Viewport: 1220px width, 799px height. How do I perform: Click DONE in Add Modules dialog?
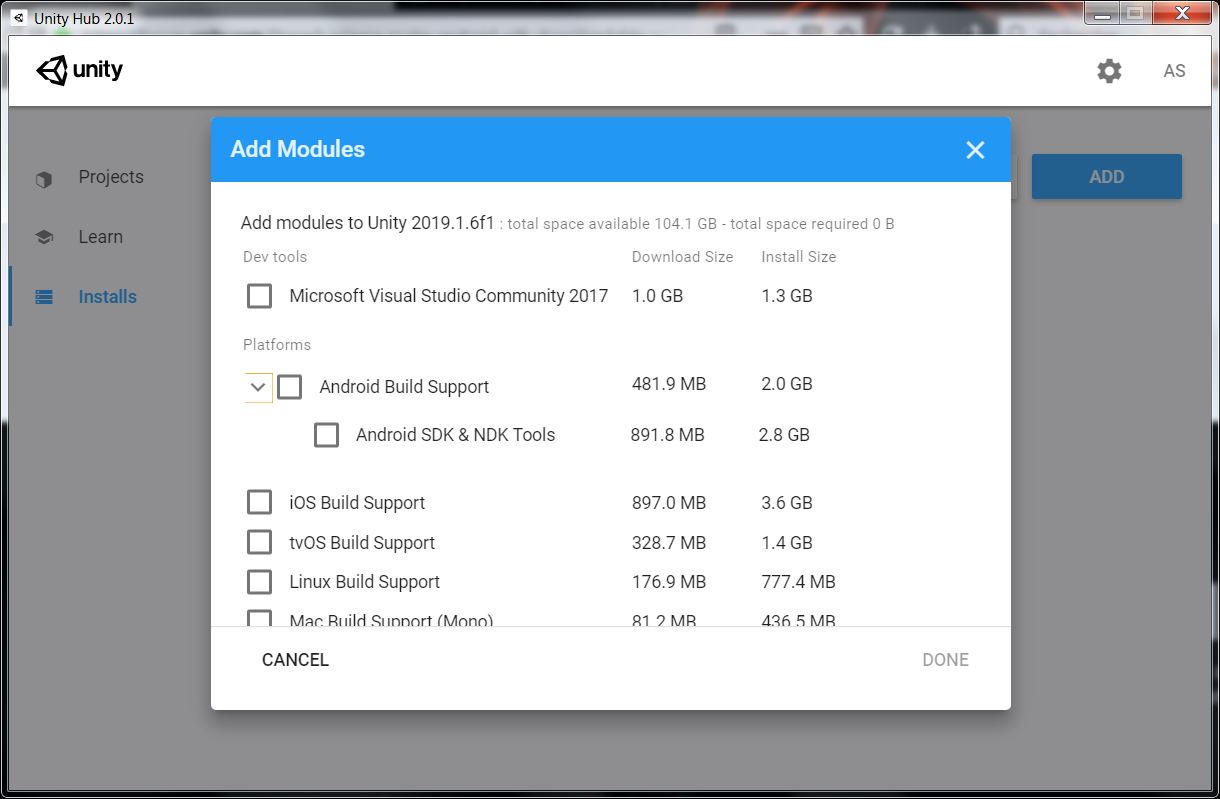point(945,660)
